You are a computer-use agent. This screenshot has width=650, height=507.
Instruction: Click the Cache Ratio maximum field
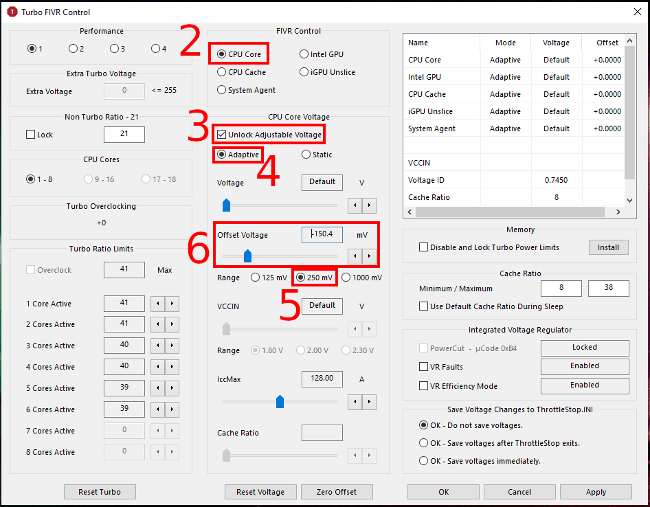[609, 288]
